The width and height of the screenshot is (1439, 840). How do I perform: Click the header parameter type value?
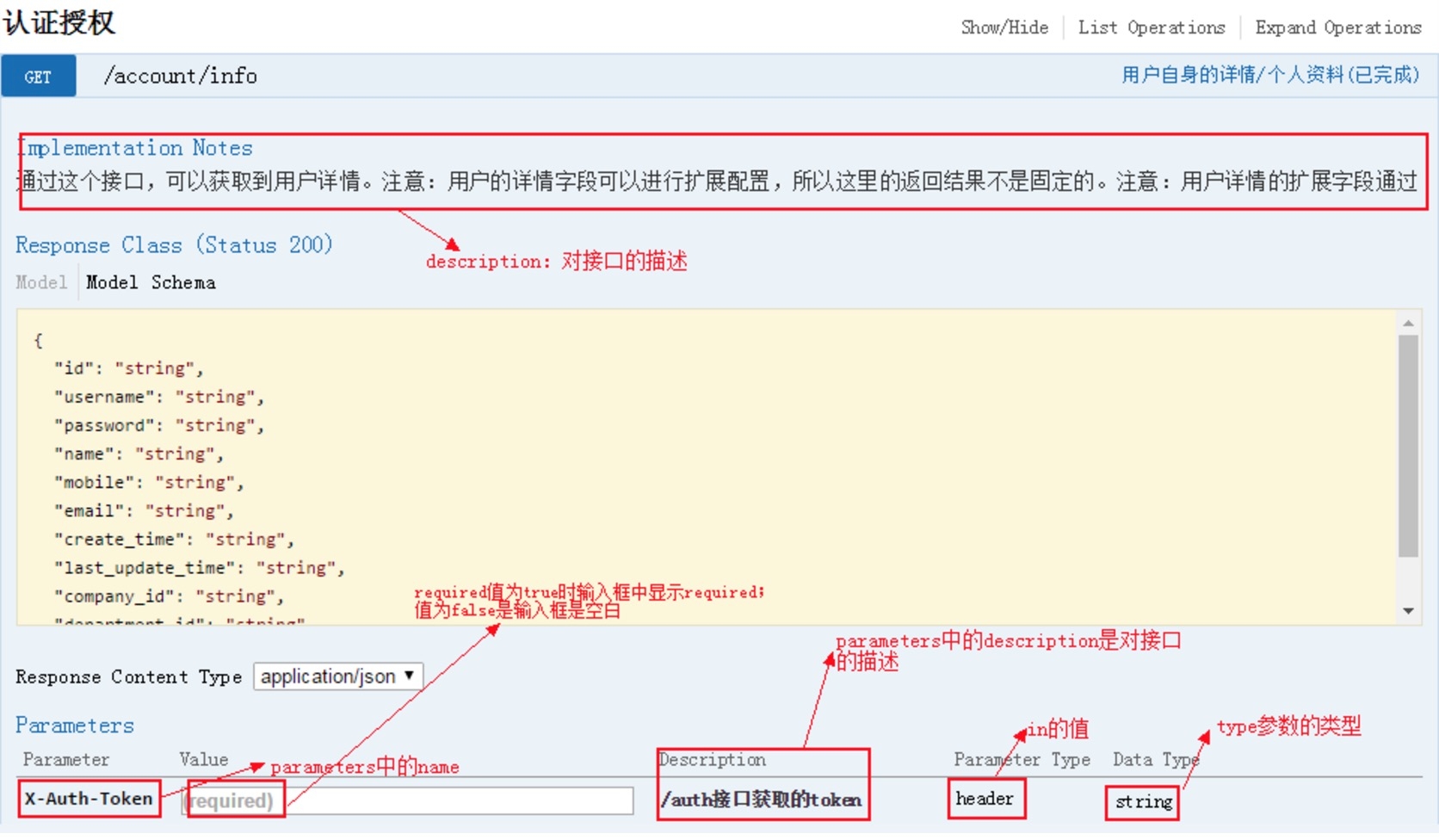coord(985,799)
